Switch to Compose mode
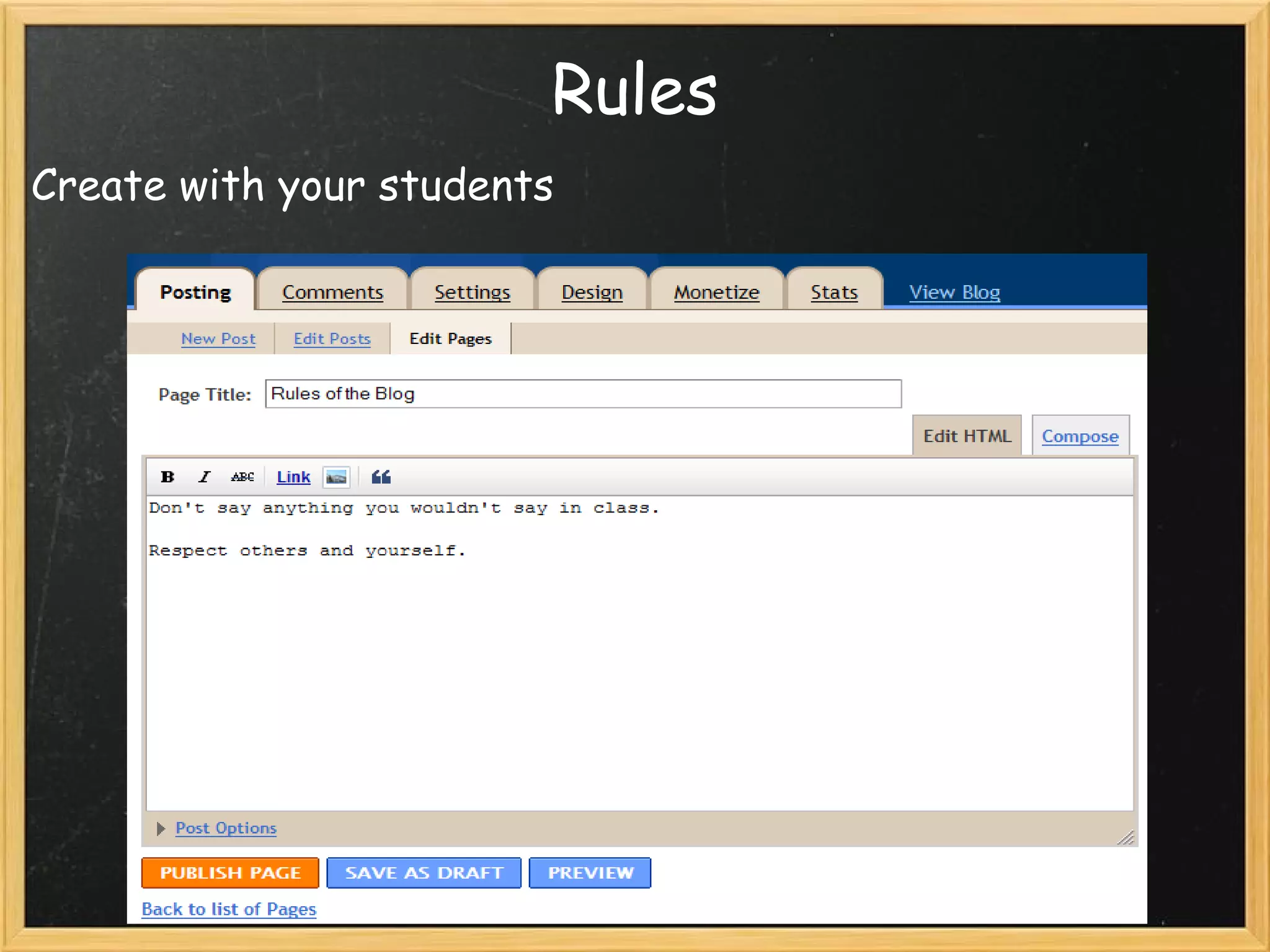The width and height of the screenshot is (1270, 952). (x=1080, y=436)
